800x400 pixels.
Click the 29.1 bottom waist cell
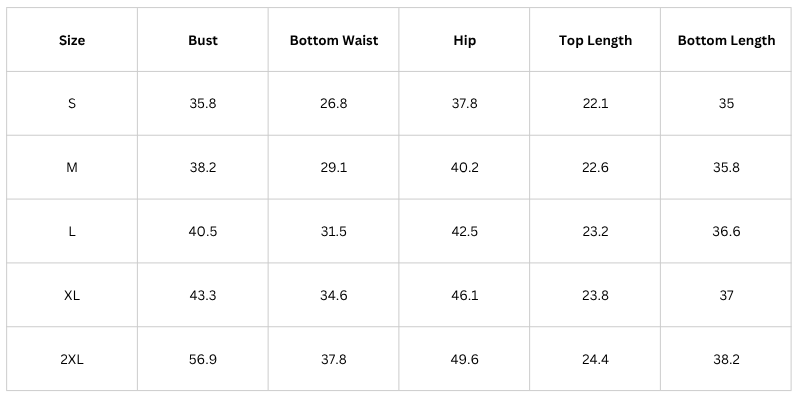coord(334,167)
